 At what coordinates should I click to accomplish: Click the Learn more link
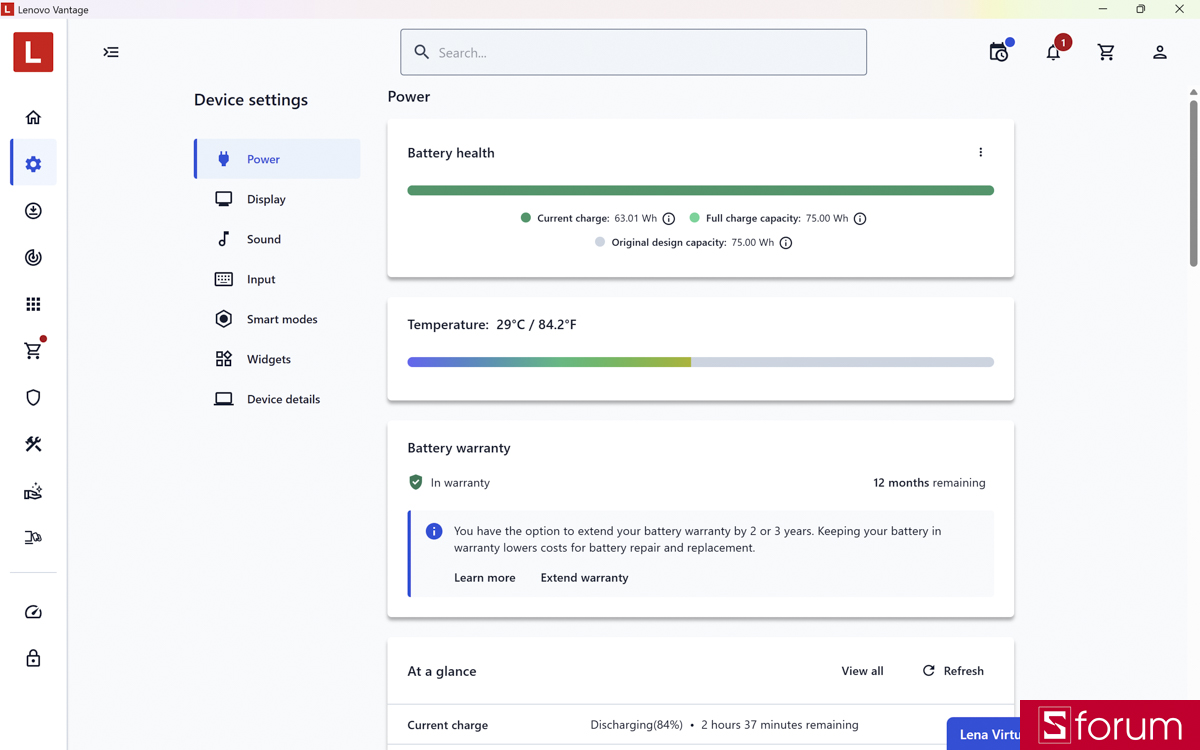[x=485, y=578]
